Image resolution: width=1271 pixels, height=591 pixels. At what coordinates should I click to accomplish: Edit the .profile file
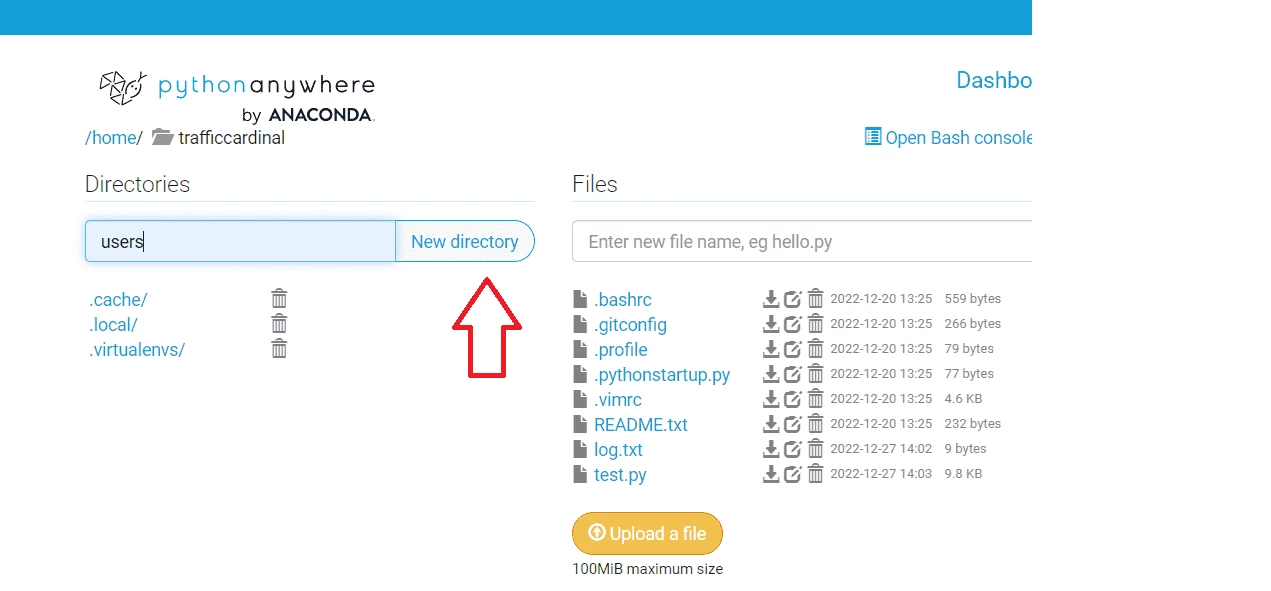coord(793,349)
